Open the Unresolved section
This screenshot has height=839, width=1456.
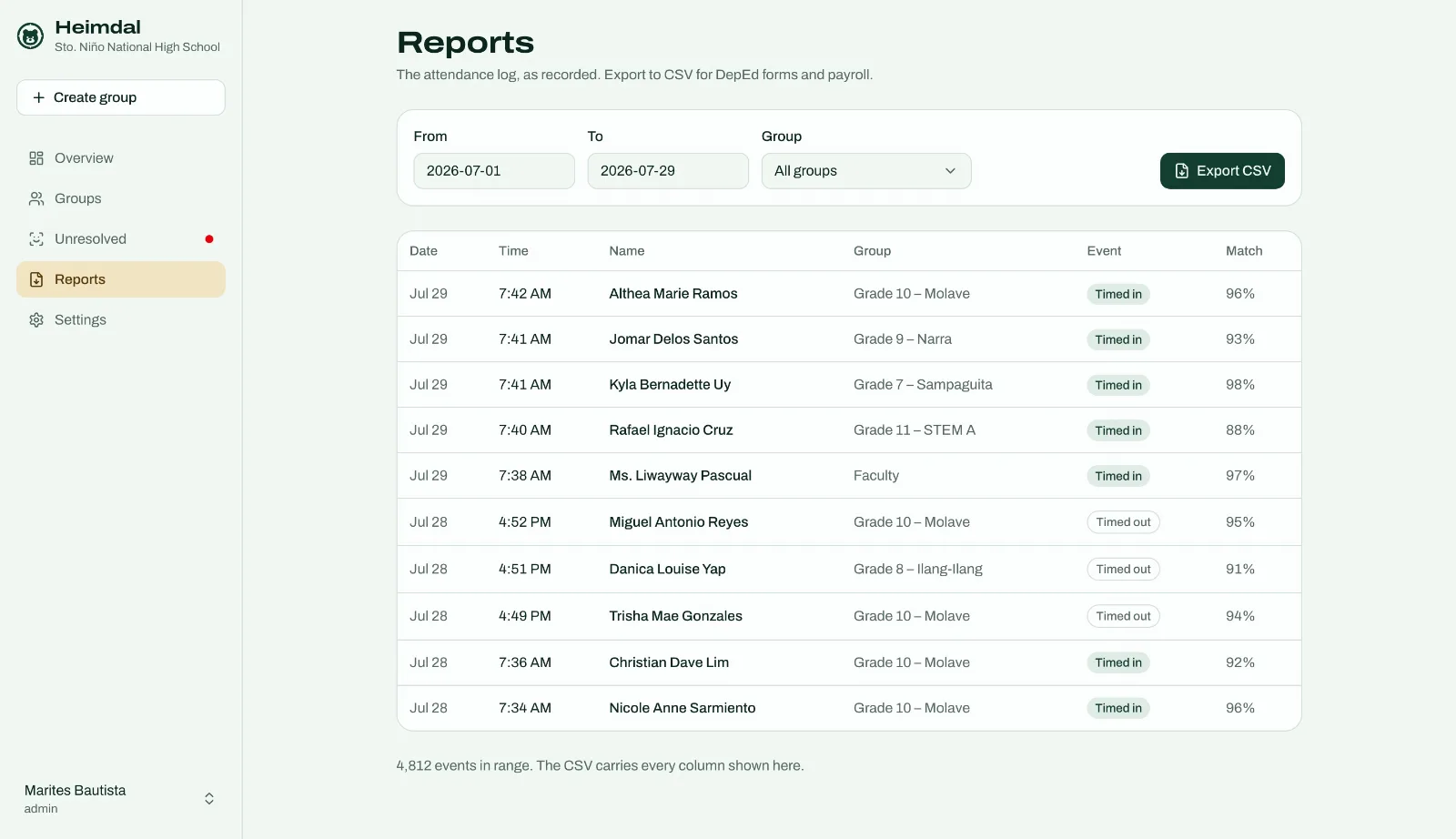click(x=121, y=239)
